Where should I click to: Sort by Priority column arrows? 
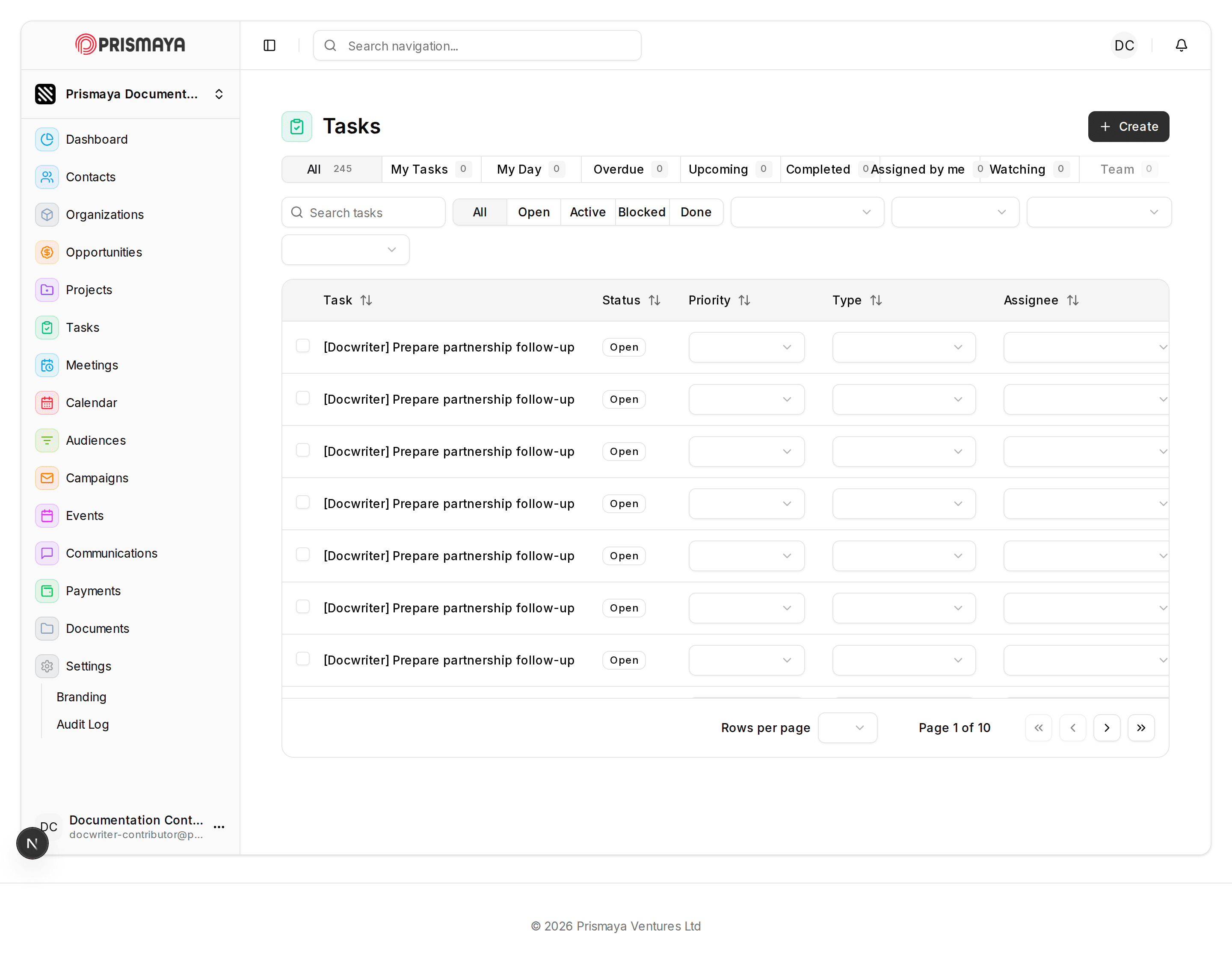point(744,300)
